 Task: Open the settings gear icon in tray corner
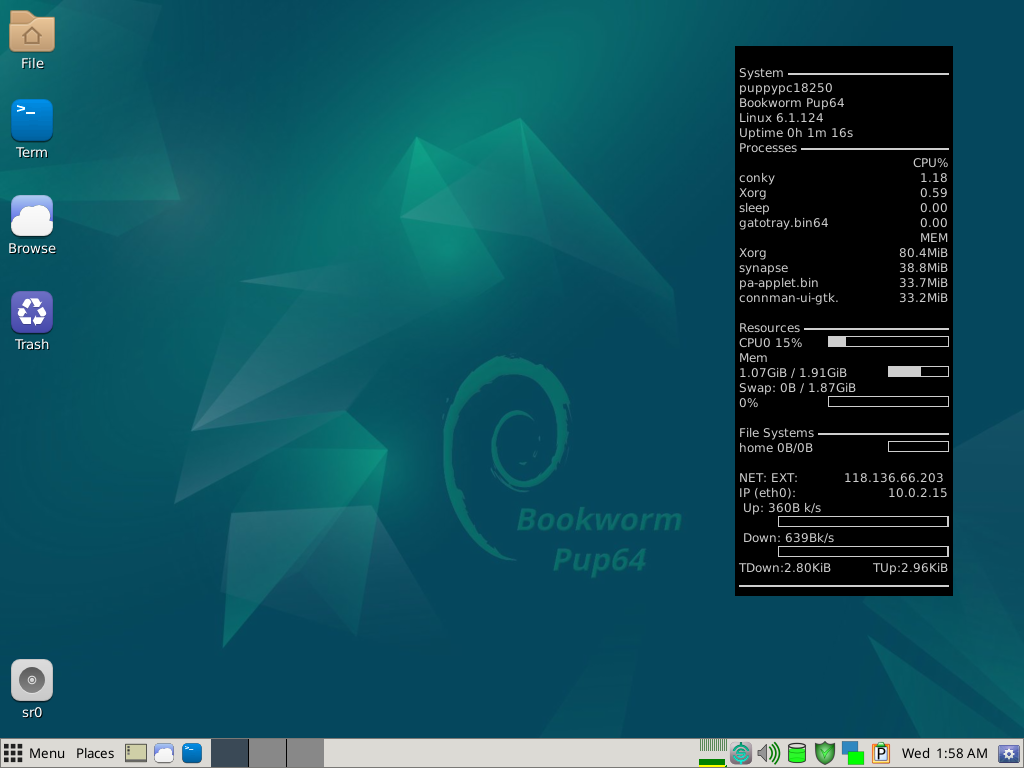click(x=1009, y=753)
